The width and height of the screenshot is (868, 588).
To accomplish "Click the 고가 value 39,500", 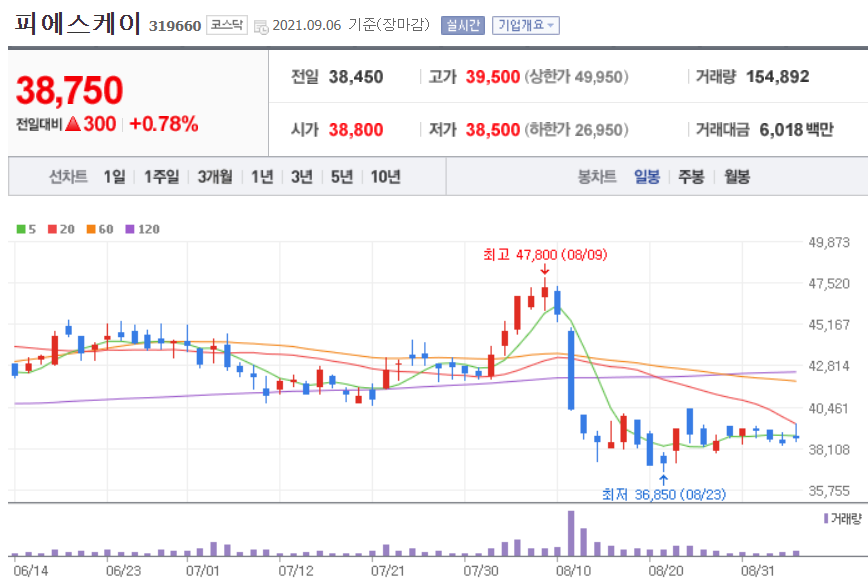I will [x=493, y=76].
